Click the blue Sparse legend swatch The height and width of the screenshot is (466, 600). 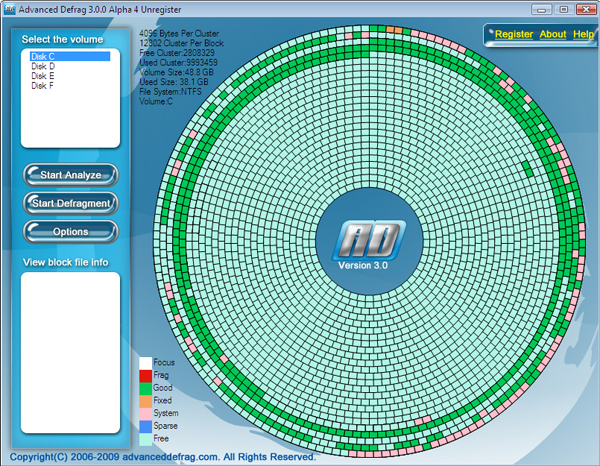(x=145, y=426)
